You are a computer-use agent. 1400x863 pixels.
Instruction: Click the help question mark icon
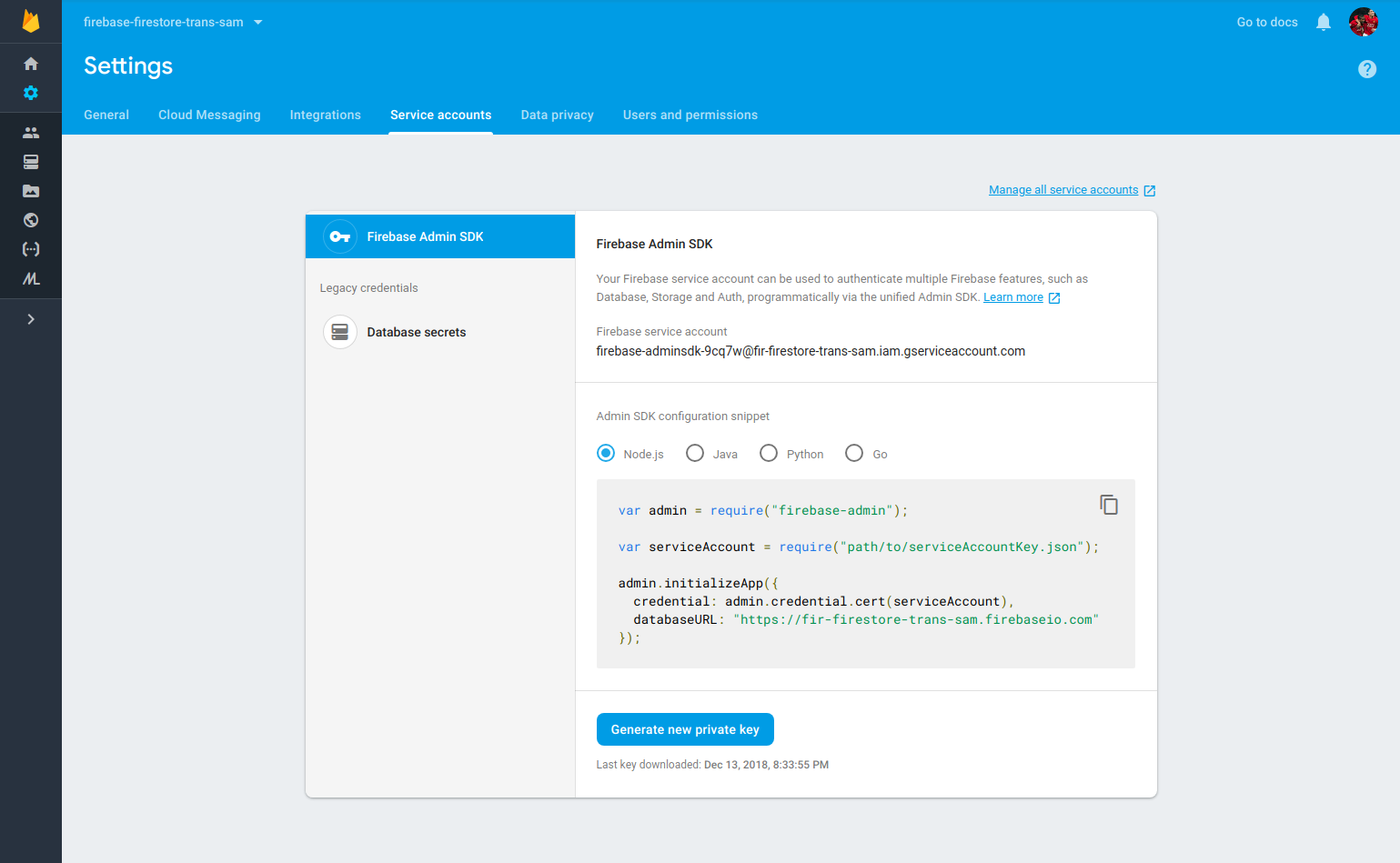(x=1367, y=69)
